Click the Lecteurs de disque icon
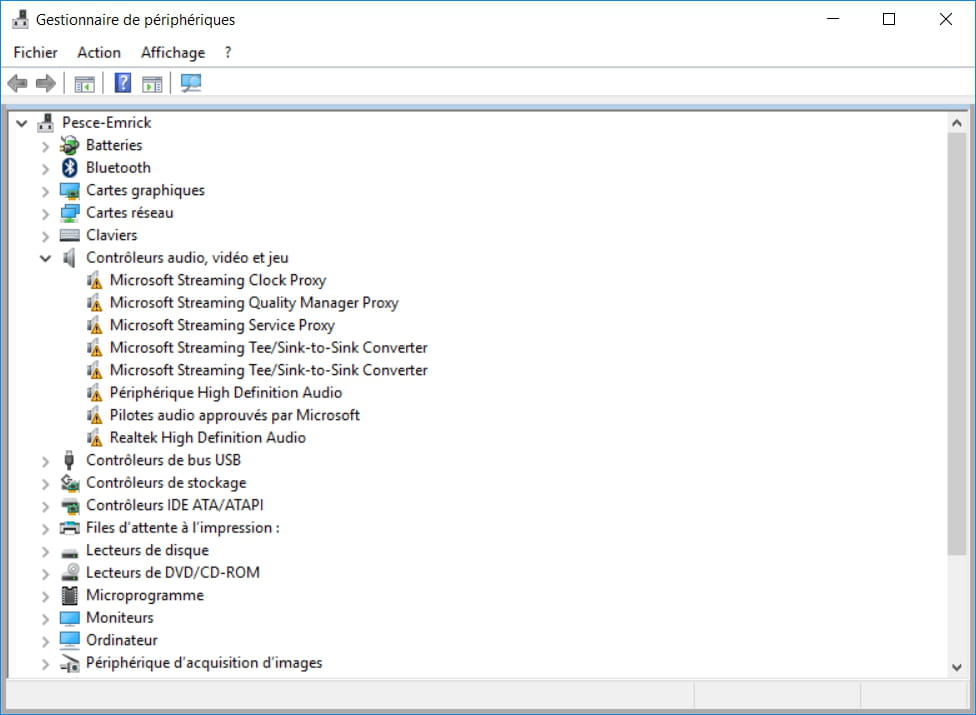The height and width of the screenshot is (715, 976). 69,552
